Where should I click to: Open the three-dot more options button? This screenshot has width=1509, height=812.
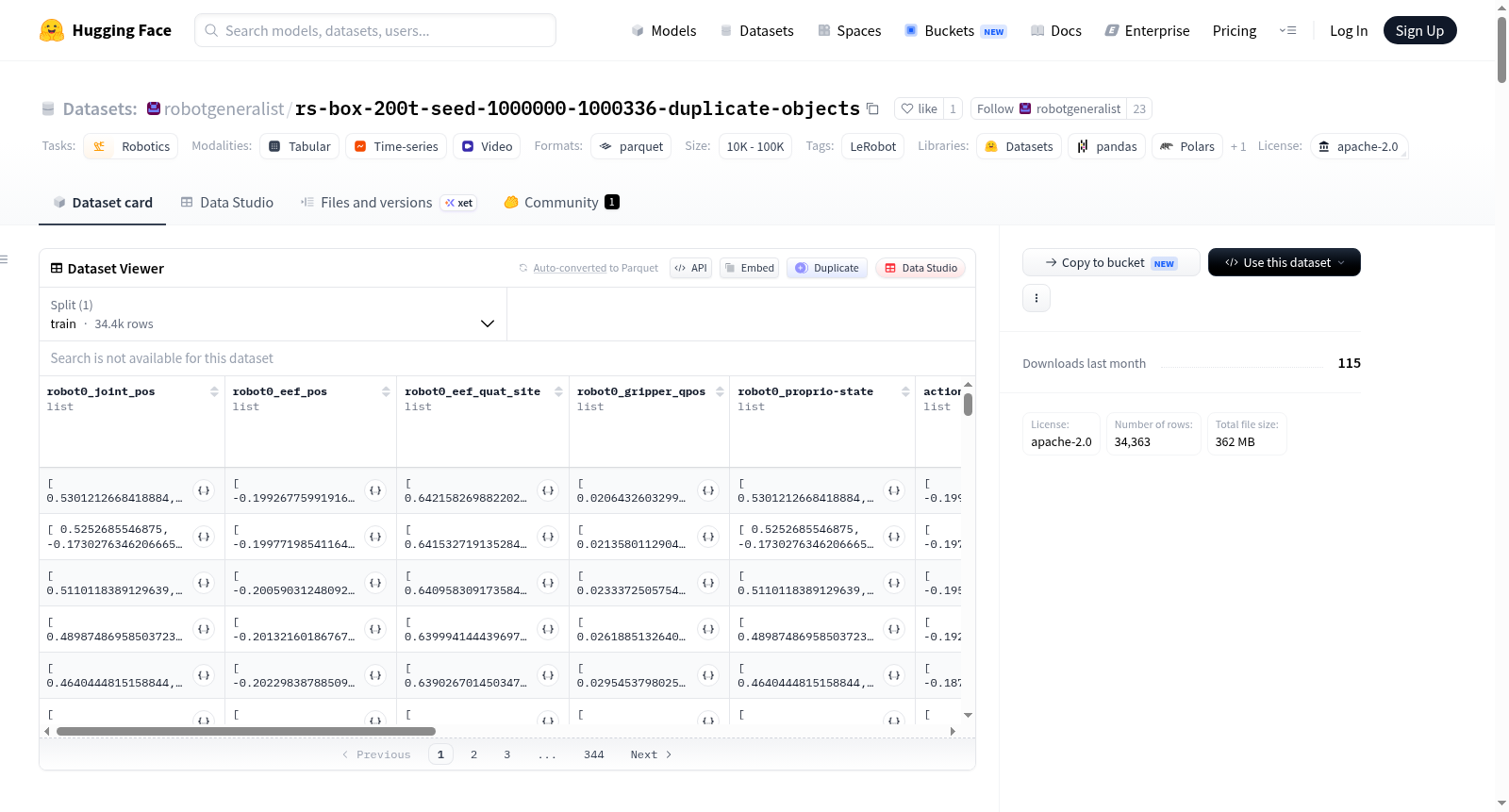1036,298
